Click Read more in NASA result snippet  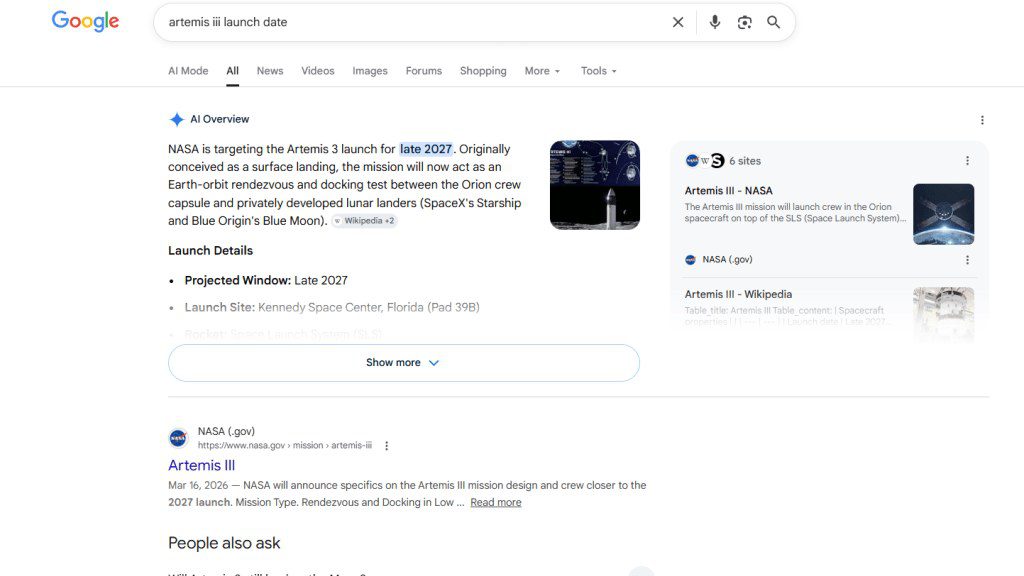click(496, 502)
